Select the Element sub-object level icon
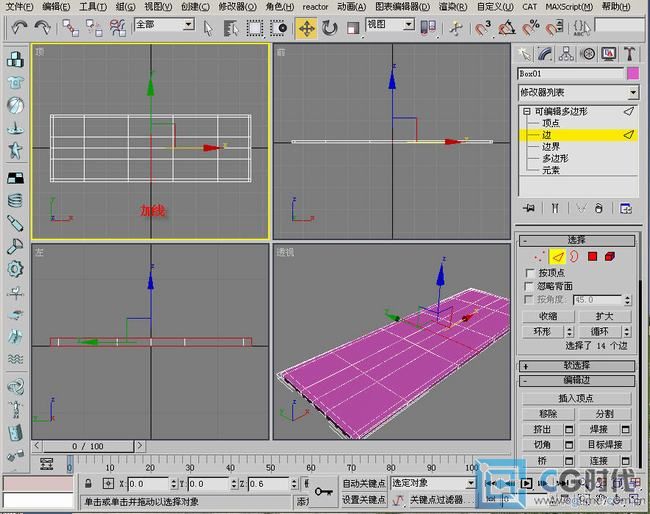 point(610,257)
